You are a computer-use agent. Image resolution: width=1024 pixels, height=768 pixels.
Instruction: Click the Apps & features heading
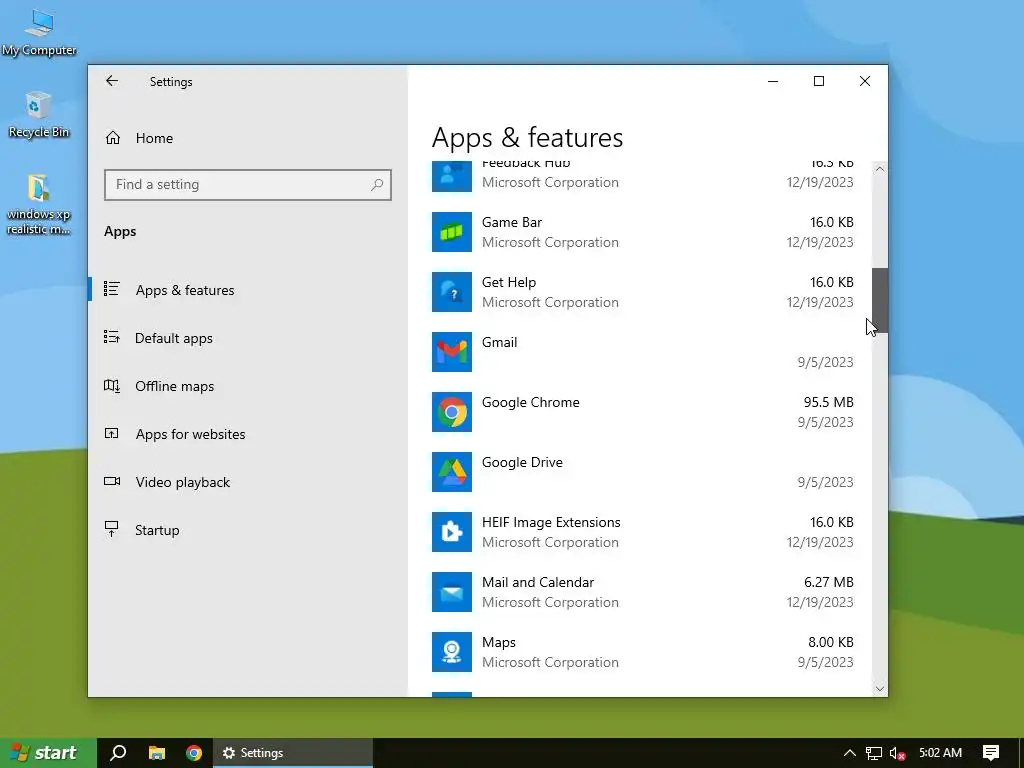[x=528, y=138]
